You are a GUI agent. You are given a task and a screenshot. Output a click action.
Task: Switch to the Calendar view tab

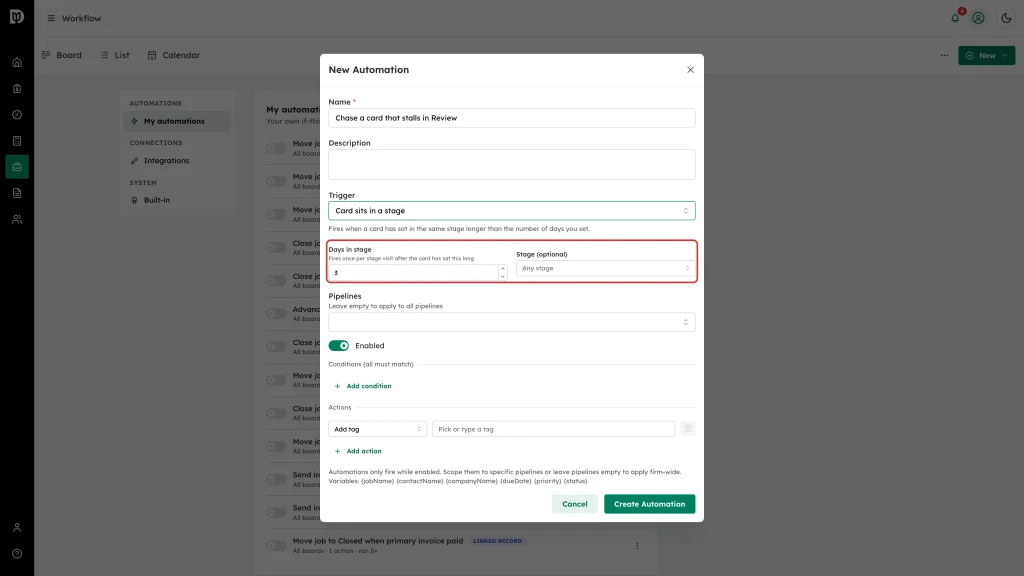[174, 56]
